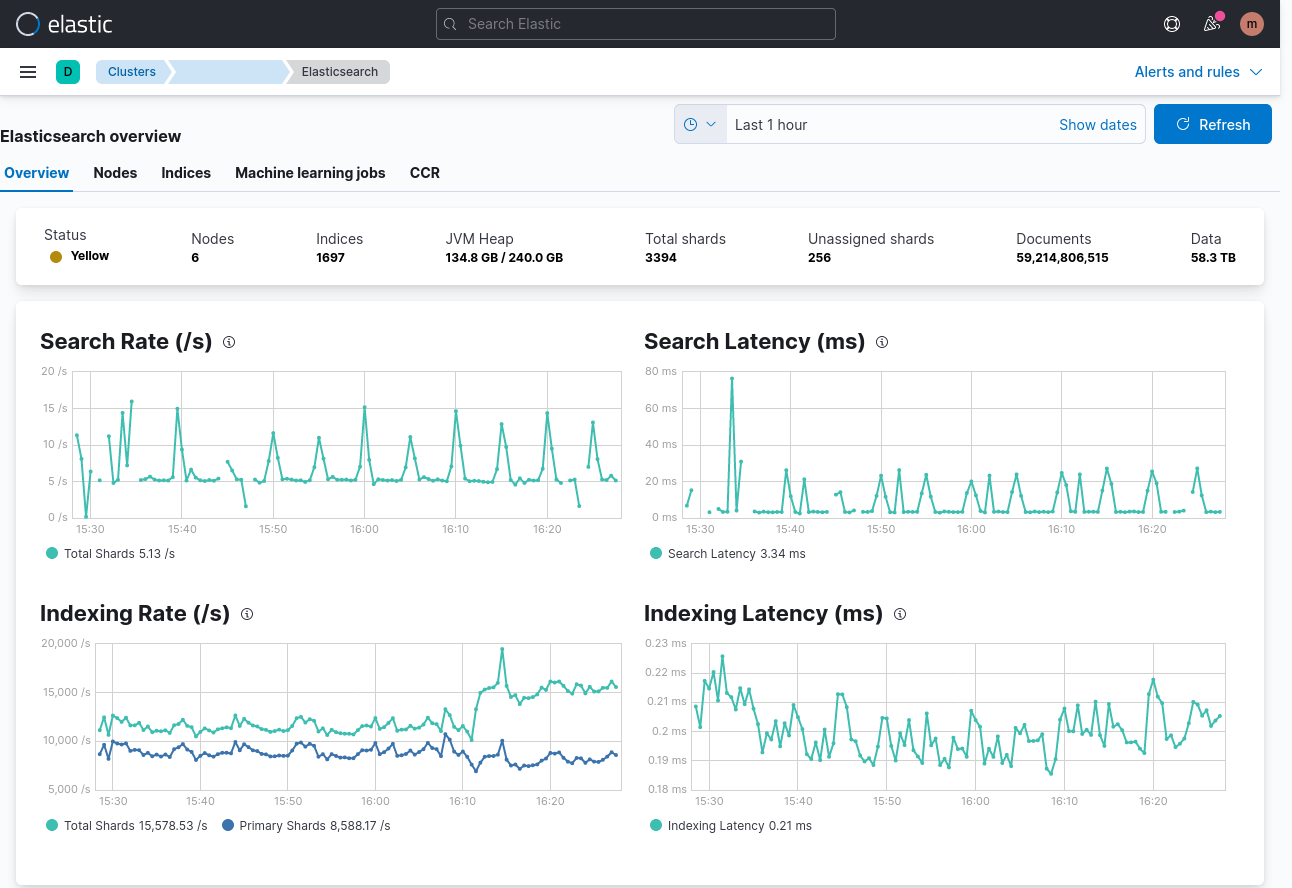
Task: Open the quick time range menu
Action: pyautogui.click(x=700, y=125)
